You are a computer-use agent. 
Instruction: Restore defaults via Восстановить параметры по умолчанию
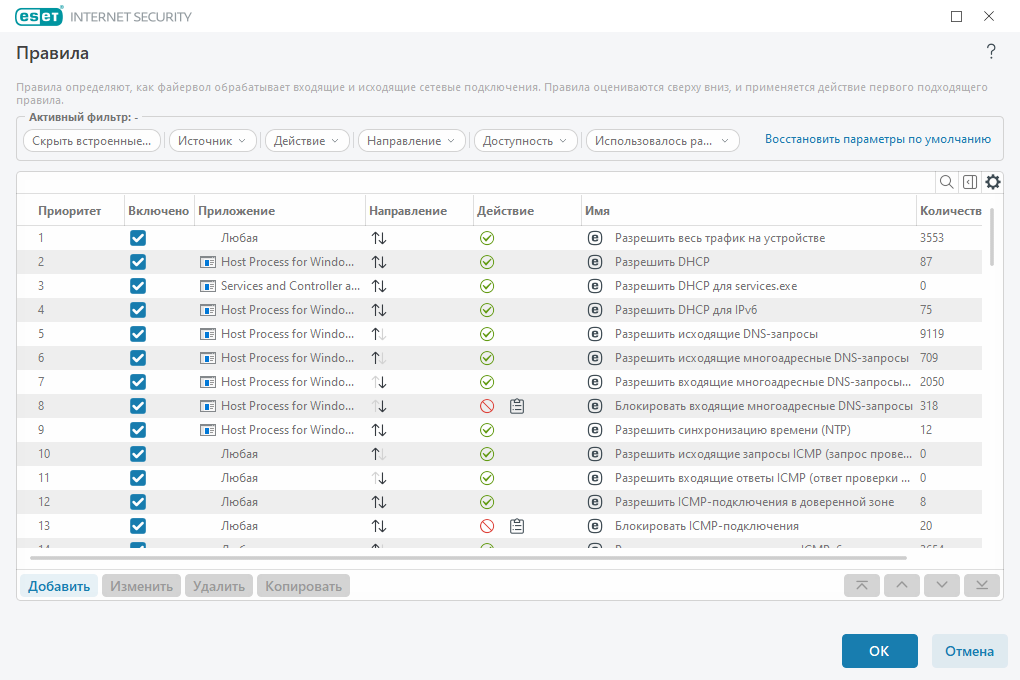pos(878,139)
